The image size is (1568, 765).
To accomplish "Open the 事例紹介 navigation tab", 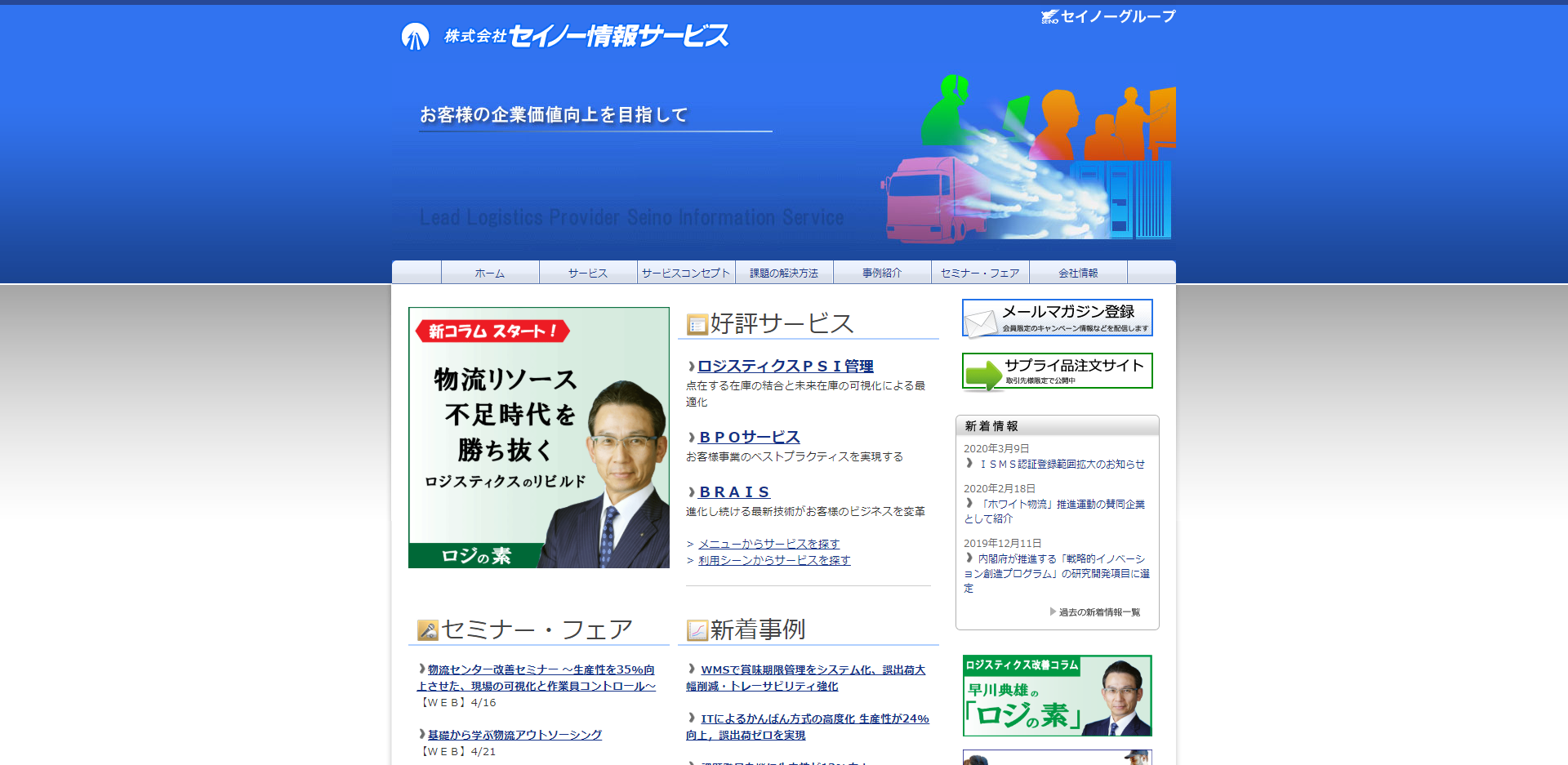I will click(882, 273).
